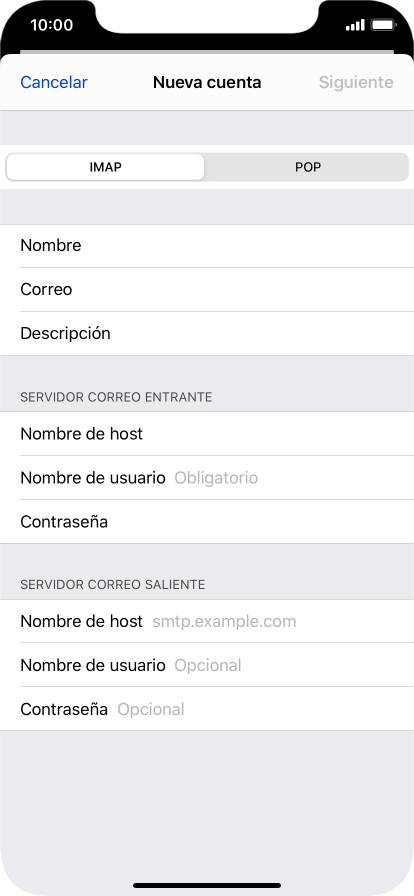The width and height of the screenshot is (414, 896).
Task: Tap the Siguiente button
Action: point(356,82)
